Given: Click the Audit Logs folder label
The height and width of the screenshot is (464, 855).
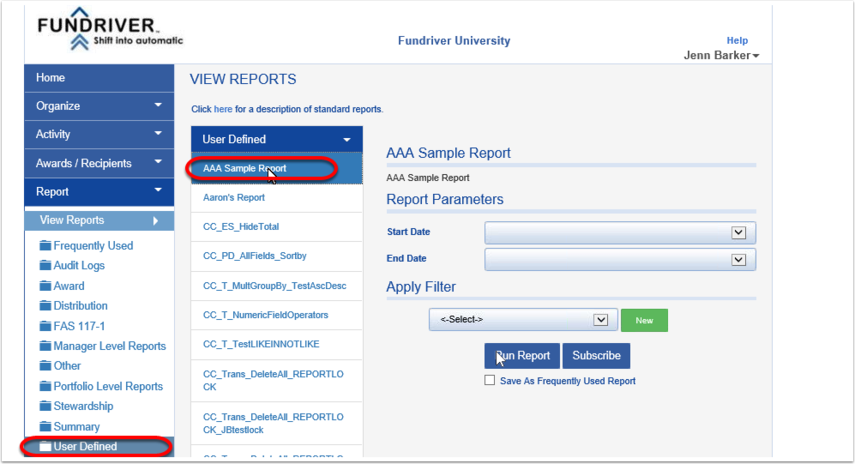Looking at the screenshot, I should [79, 265].
